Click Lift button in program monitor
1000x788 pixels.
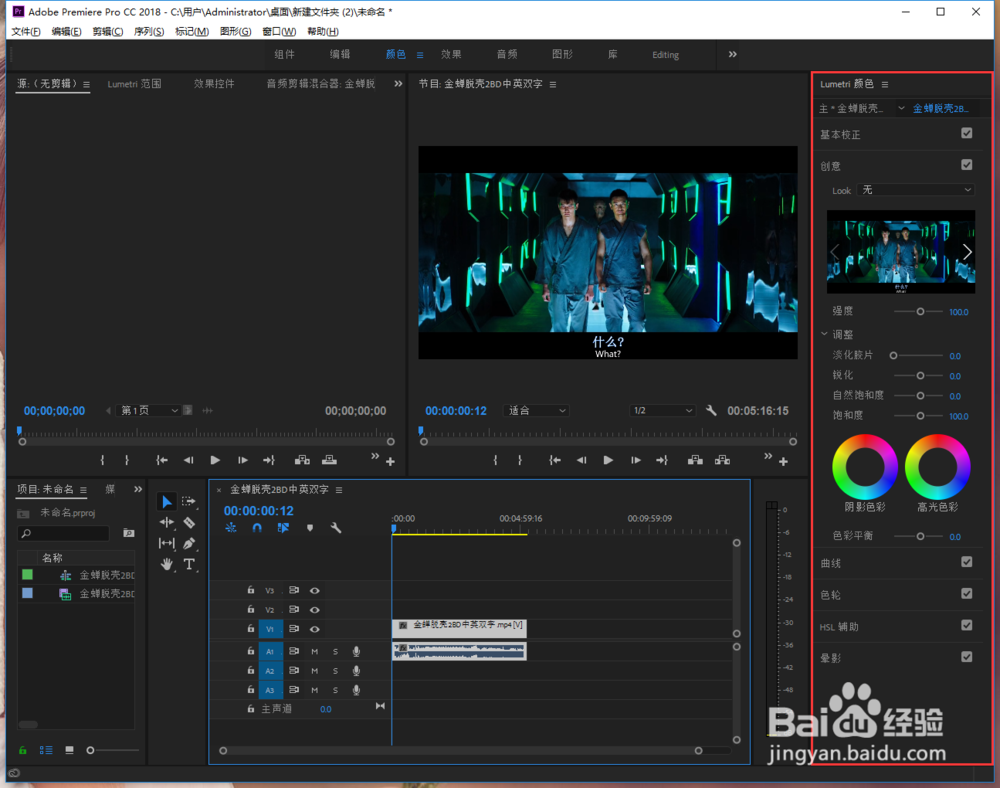point(695,460)
